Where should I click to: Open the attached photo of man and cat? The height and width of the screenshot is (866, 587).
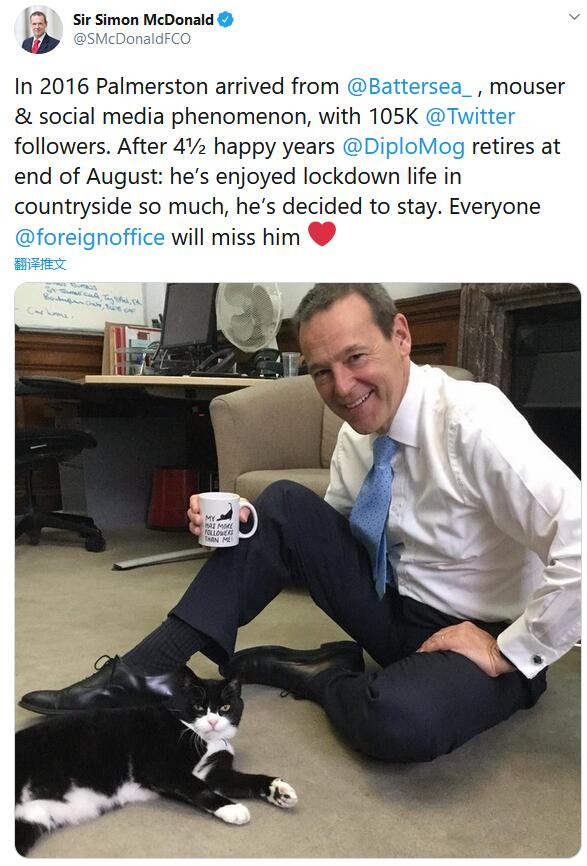(x=298, y=570)
